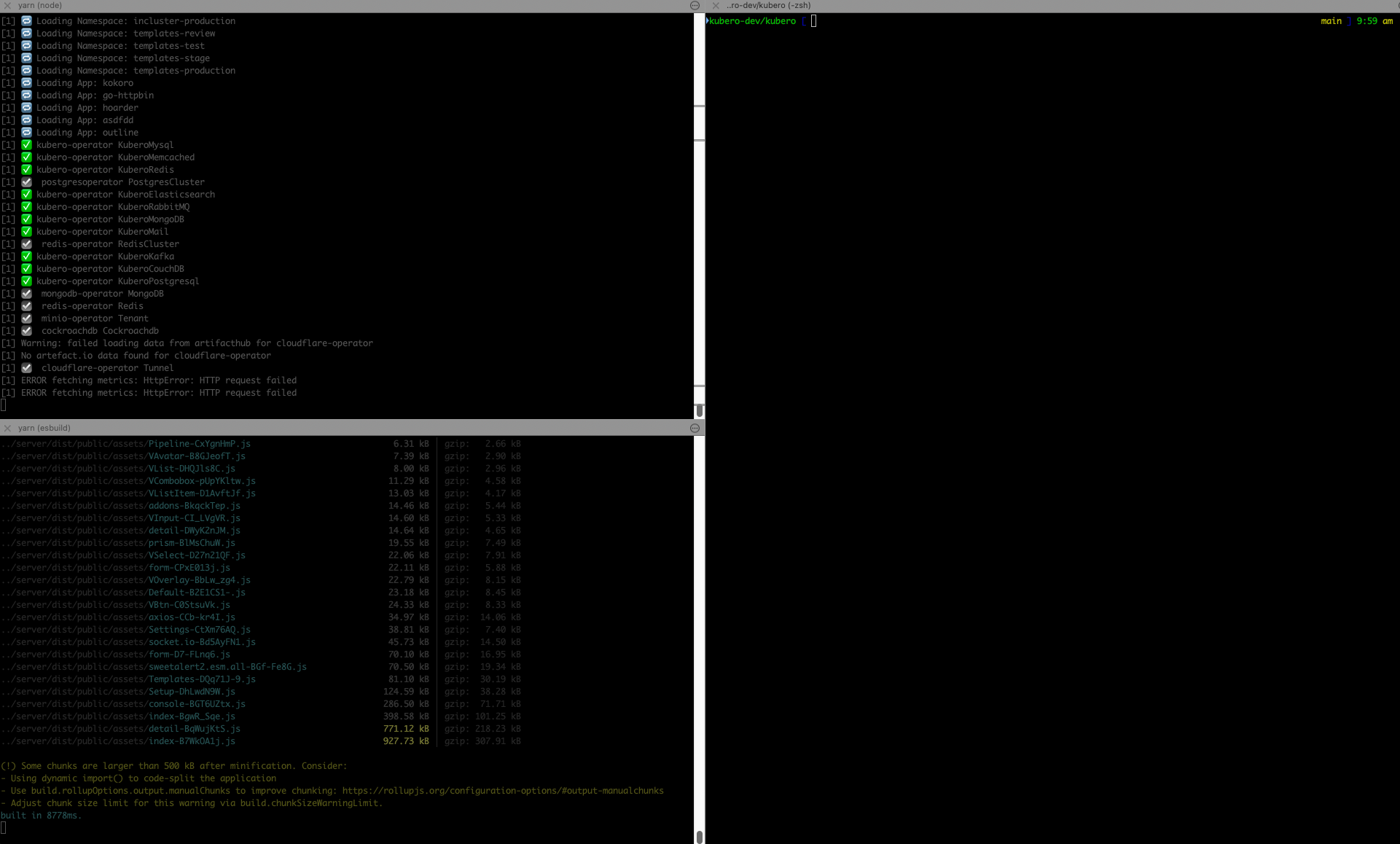Open the rollupjs.org manualchunks URL
The width and height of the screenshot is (1400, 844).
[x=502, y=791]
